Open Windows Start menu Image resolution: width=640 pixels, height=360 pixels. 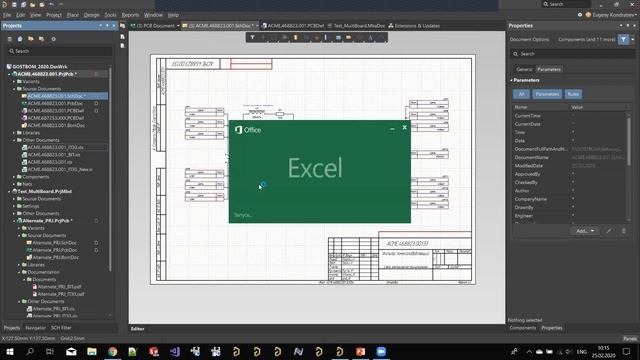click(x=10, y=351)
